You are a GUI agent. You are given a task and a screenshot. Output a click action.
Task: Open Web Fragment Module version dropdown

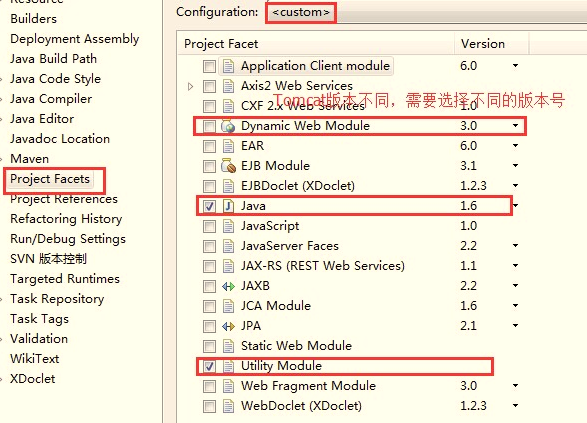[515, 386]
